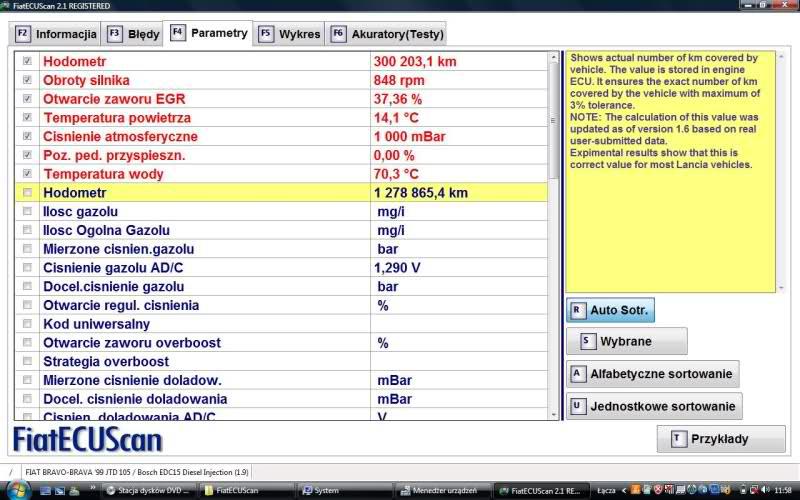
Task: Select value 848 rpm
Action: click(x=399, y=80)
